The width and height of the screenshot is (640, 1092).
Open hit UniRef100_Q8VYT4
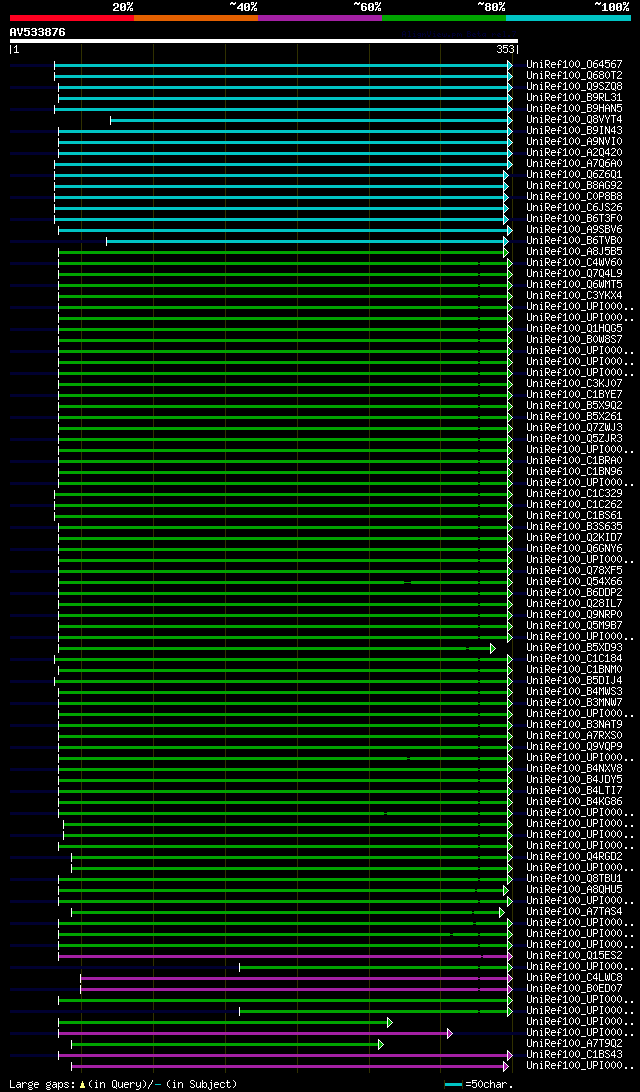click(x=575, y=120)
